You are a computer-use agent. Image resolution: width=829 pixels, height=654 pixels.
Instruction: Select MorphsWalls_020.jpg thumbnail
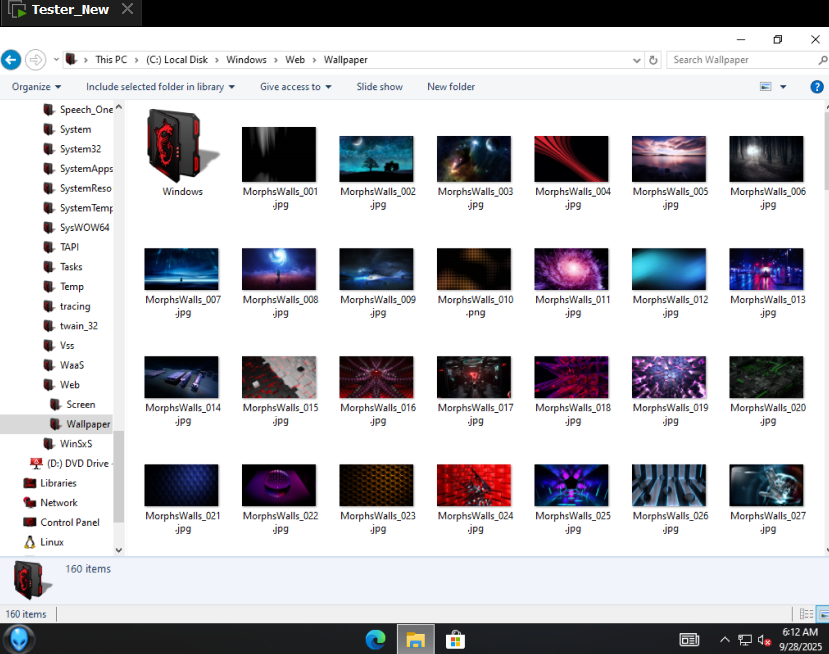point(767,377)
